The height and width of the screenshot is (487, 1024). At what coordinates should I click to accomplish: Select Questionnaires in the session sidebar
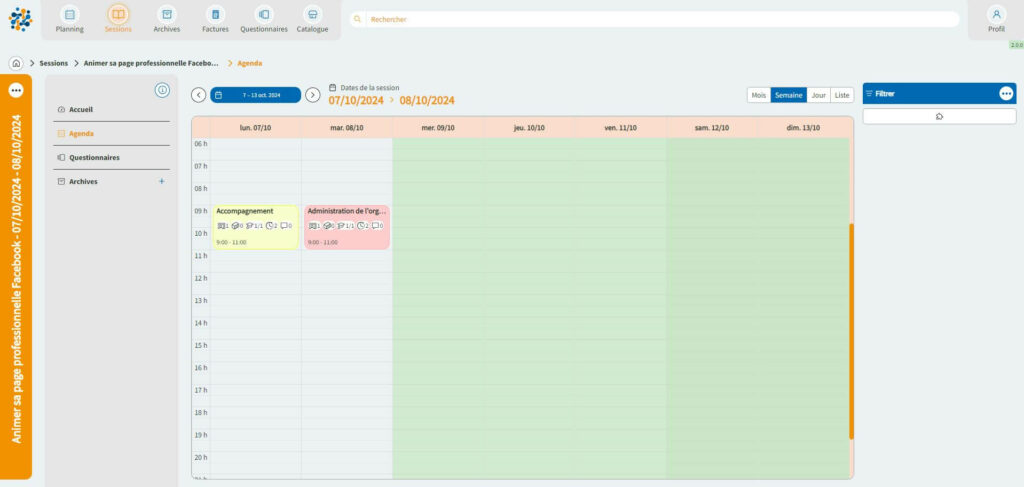94,157
